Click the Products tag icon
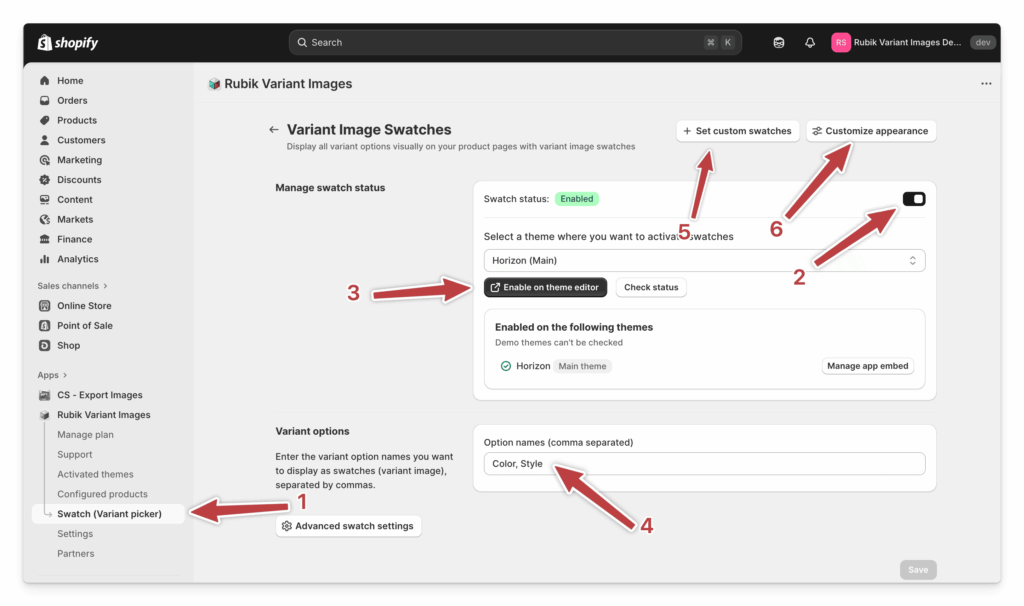This screenshot has height=606, width=1024. (x=44, y=120)
